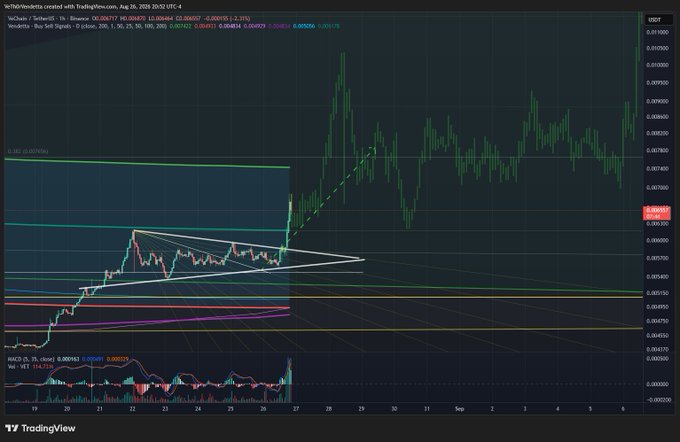Click the date 27 on the time axis

point(296,409)
